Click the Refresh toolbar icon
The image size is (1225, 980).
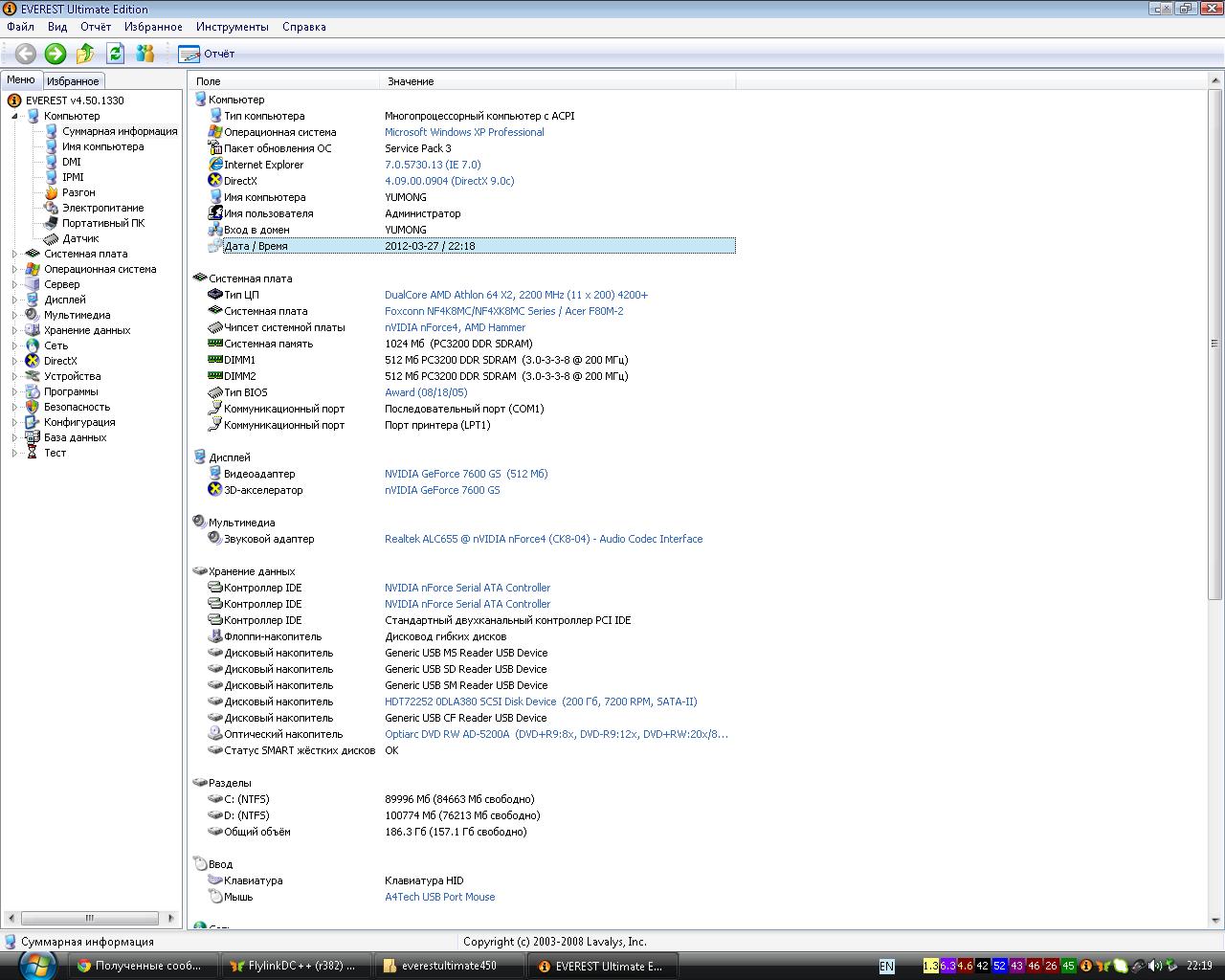point(116,54)
